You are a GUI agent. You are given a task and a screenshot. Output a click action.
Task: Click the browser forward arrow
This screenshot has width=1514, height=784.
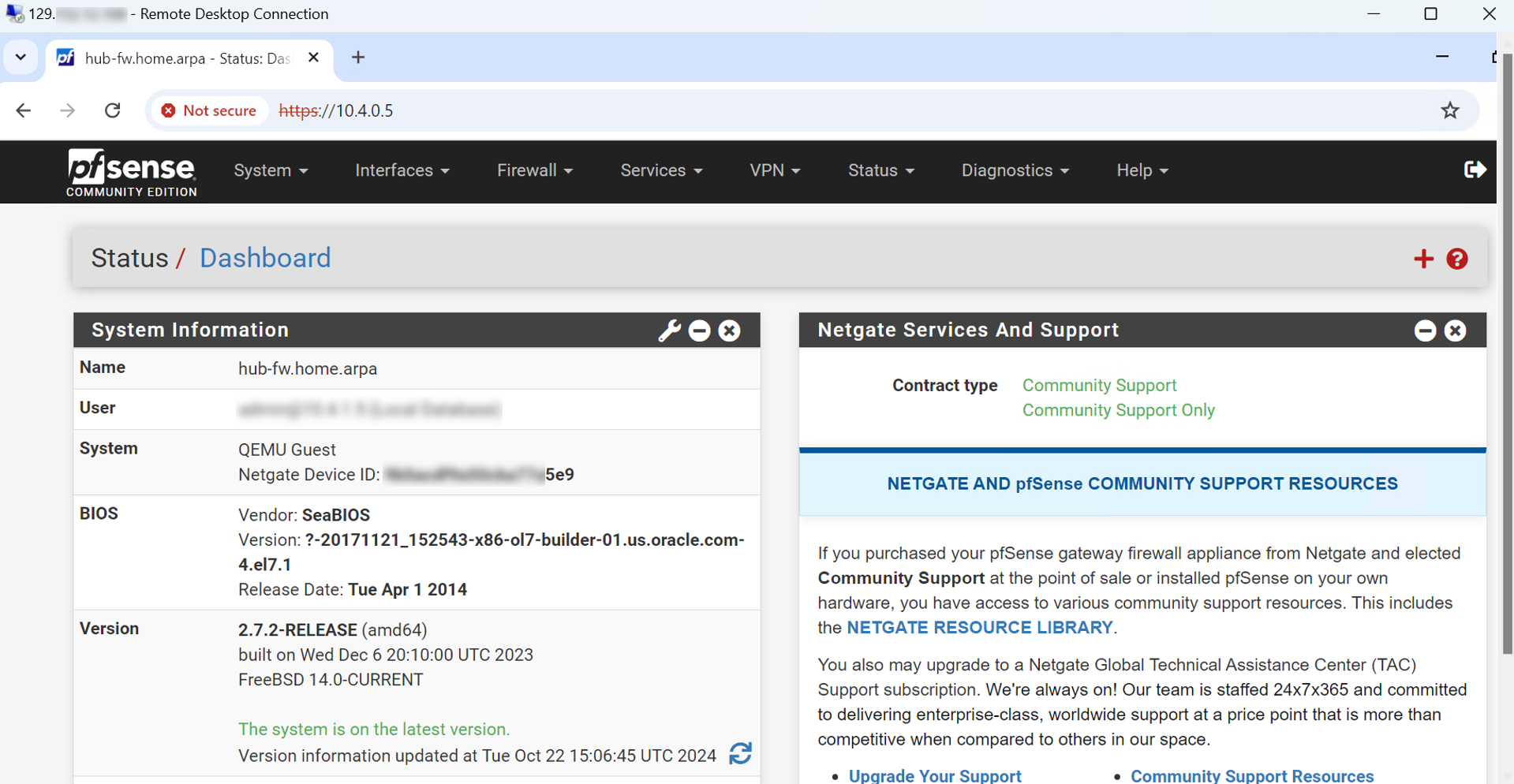click(68, 110)
